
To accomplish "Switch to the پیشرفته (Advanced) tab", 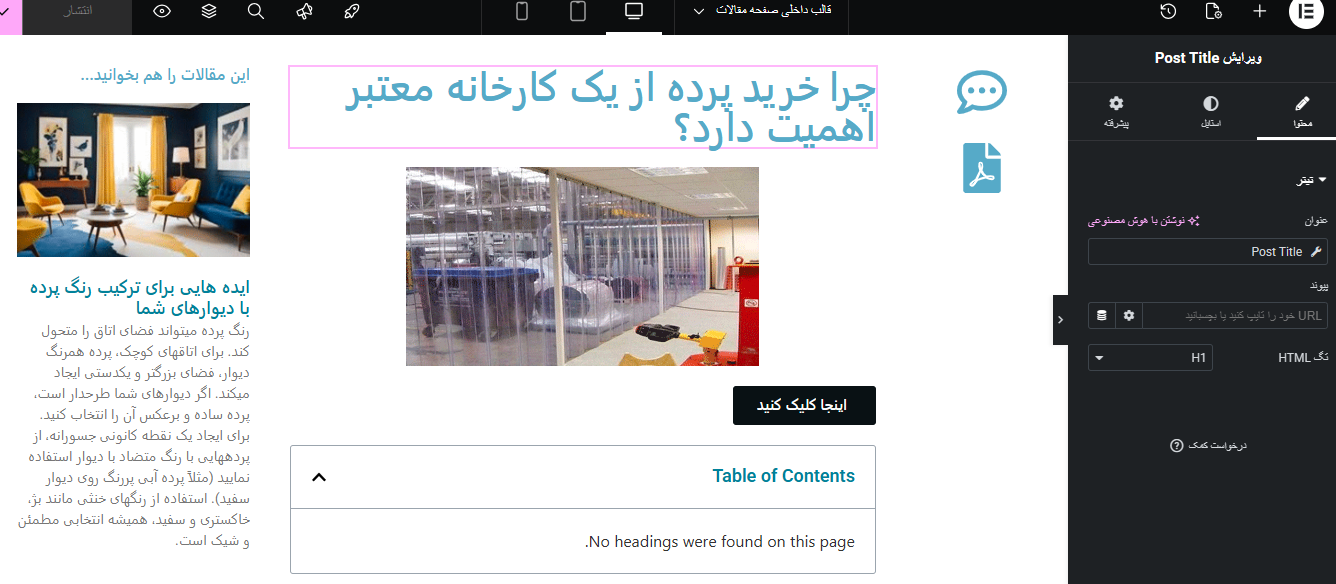I will (1116, 112).
